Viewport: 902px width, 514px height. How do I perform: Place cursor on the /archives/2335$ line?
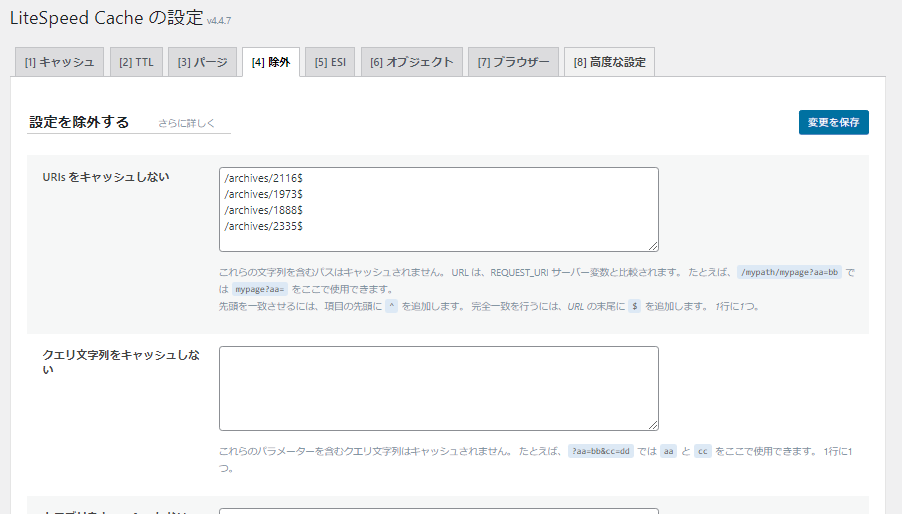[x=264, y=226]
